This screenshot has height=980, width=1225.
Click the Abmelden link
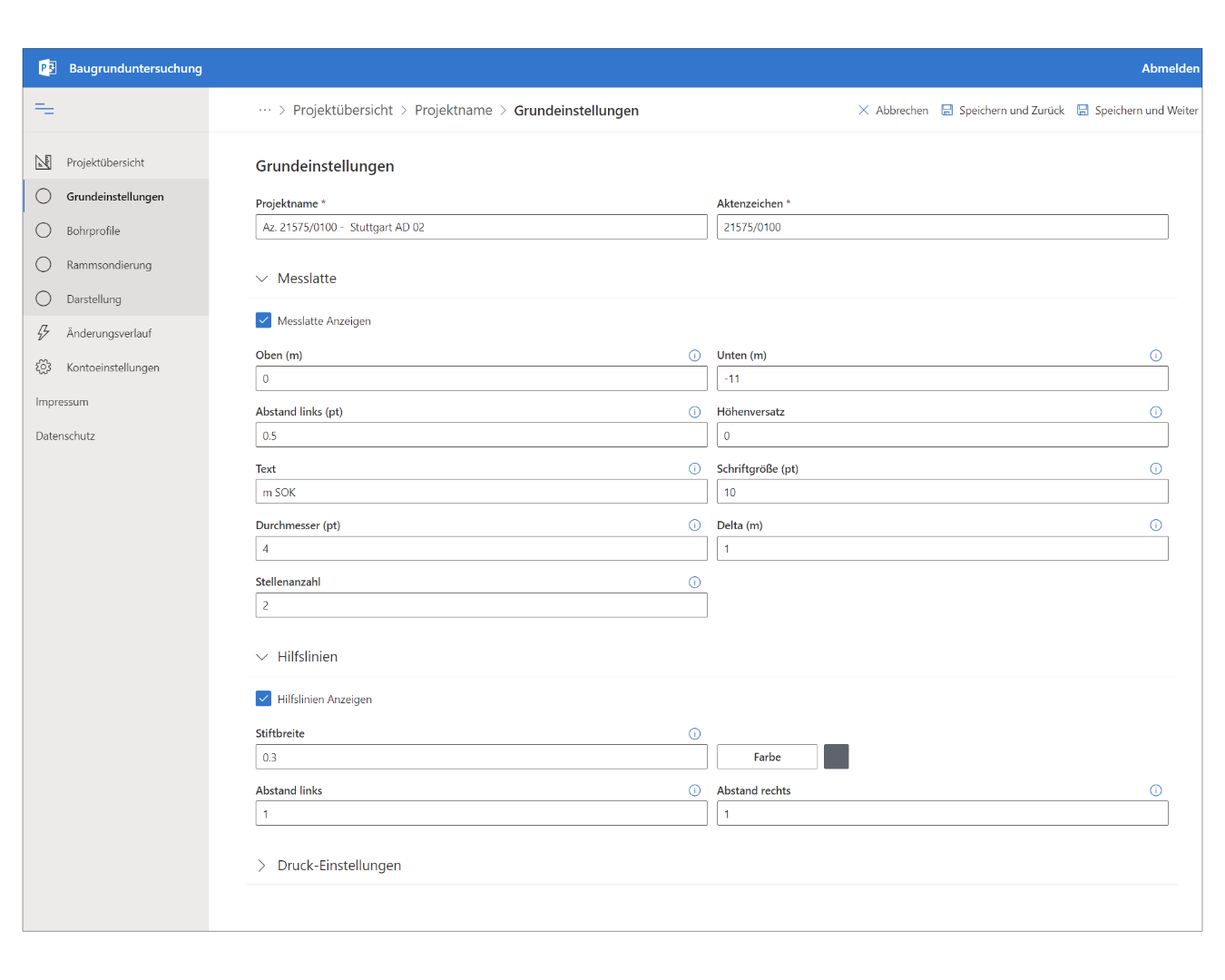[x=1170, y=68]
